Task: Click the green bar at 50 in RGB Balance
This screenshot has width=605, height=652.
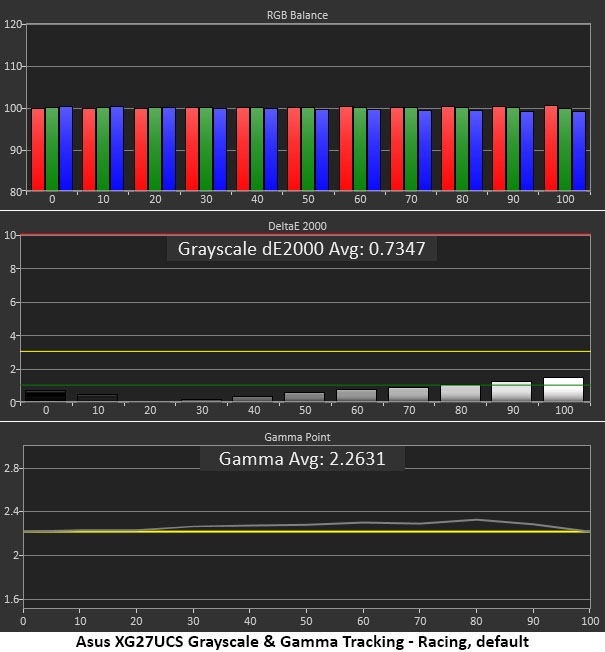Action: pos(308,149)
